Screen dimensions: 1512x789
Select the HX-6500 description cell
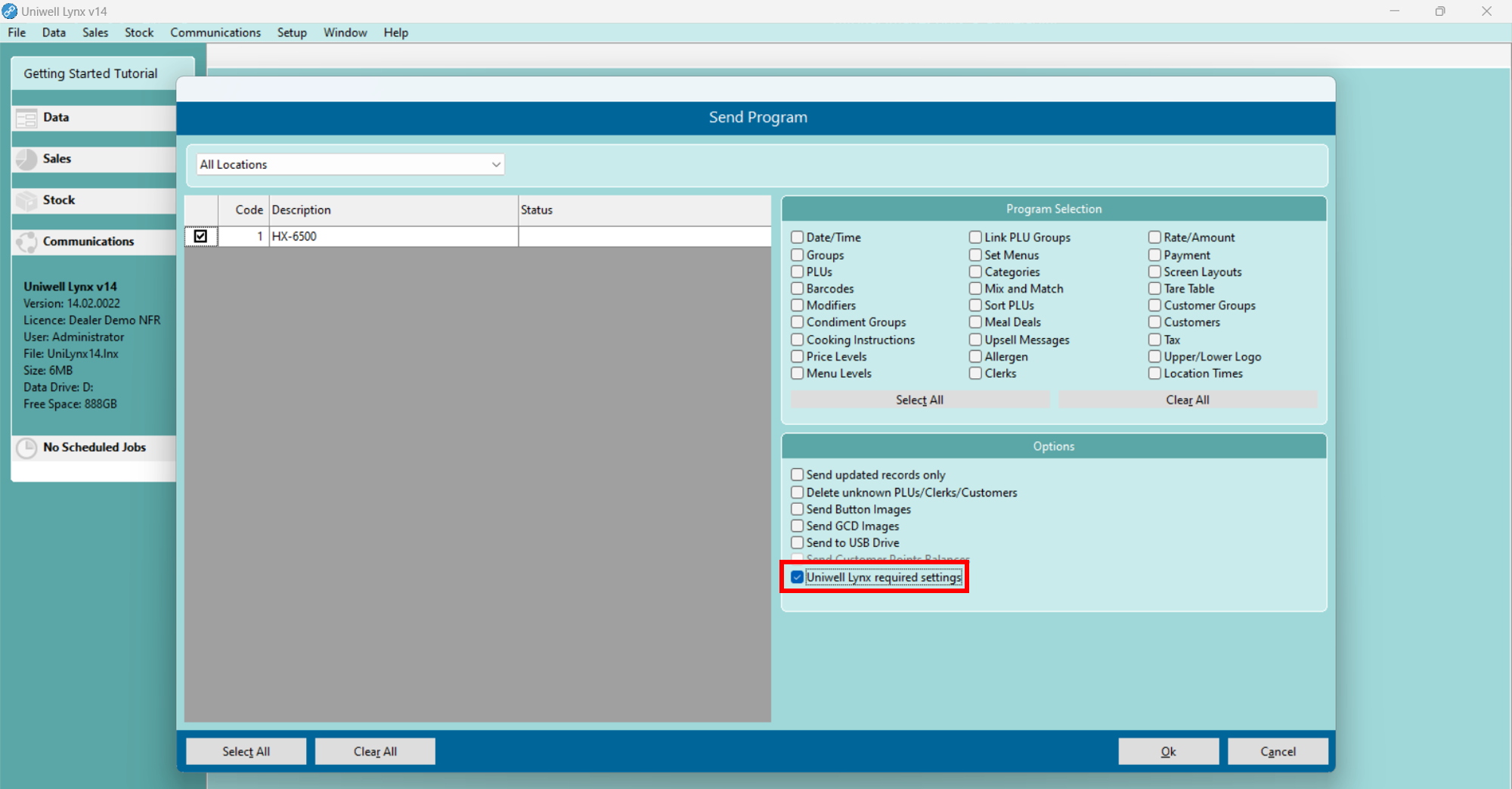point(393,236)
